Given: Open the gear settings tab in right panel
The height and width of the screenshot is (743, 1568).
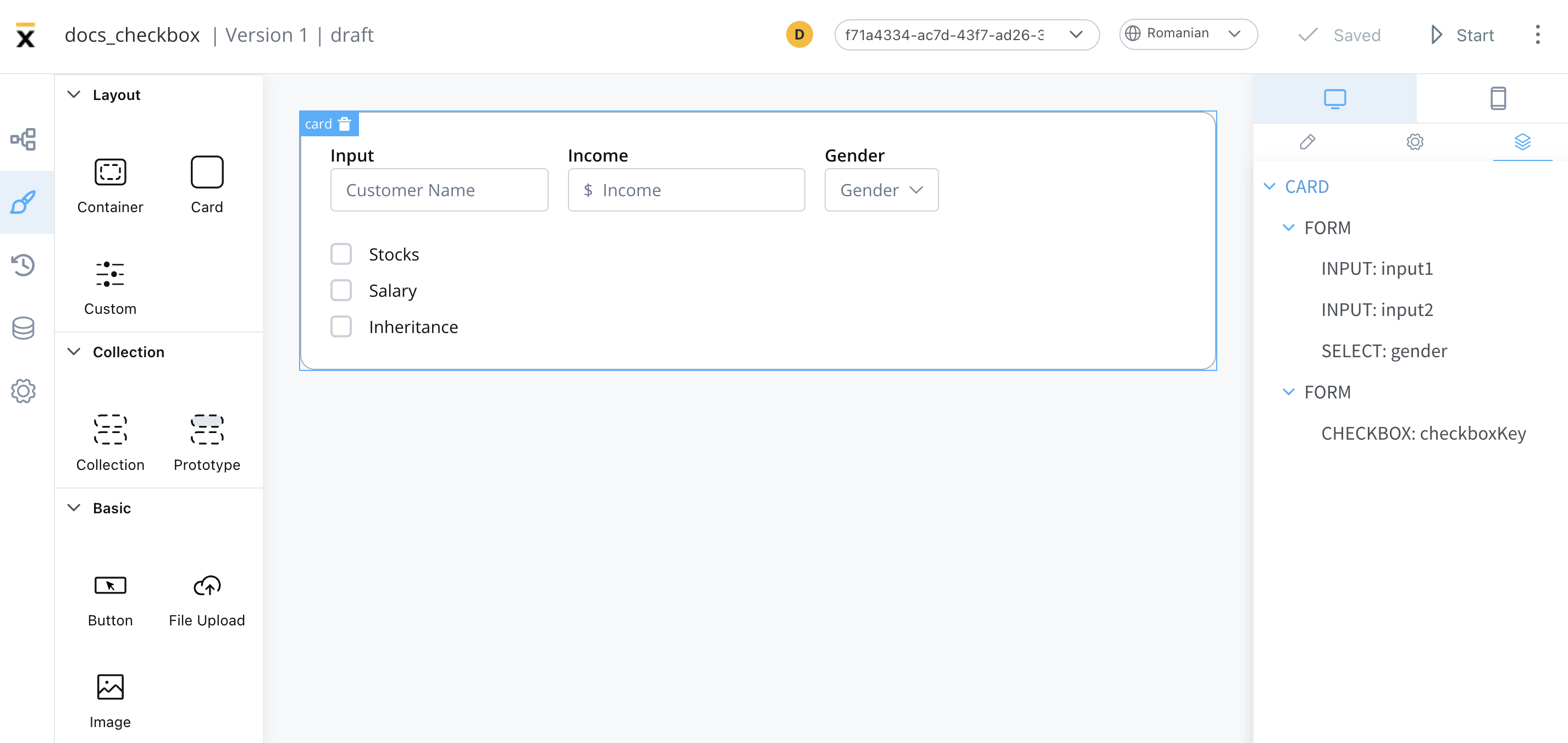Looking at the screenshot, I should pos(1415,142).
